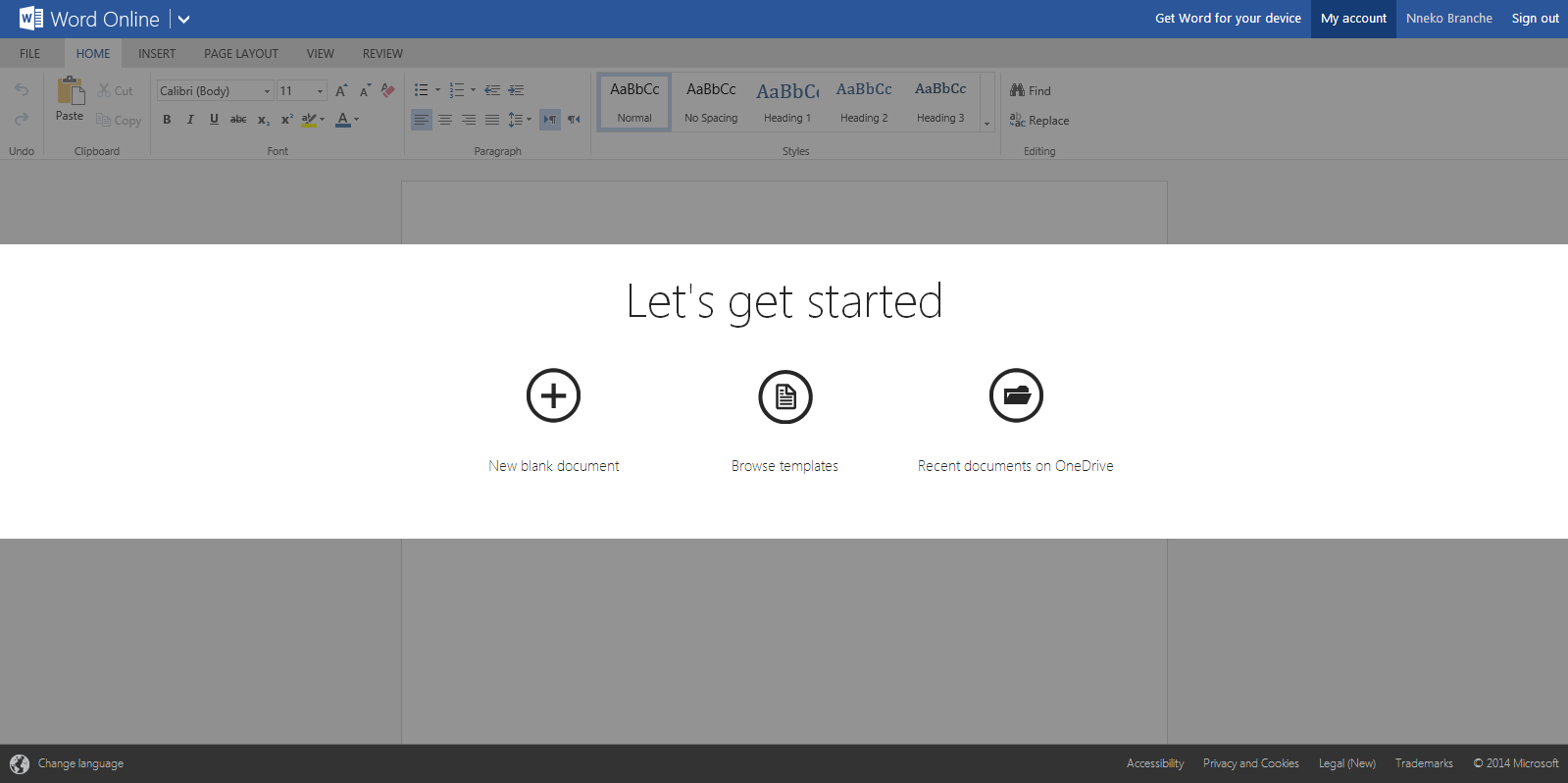This screenshot has width=1568, height=783.
Task: Click the New blank document plus icon
Action: 553,395
